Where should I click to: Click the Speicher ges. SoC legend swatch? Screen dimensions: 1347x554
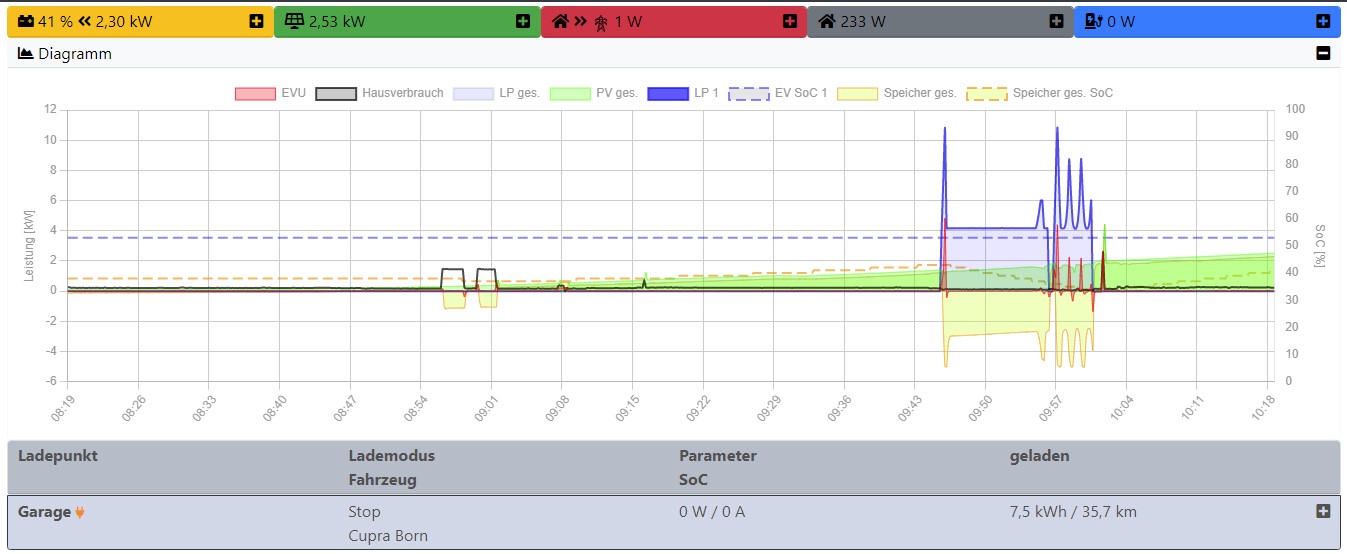[x=987, y=93]
